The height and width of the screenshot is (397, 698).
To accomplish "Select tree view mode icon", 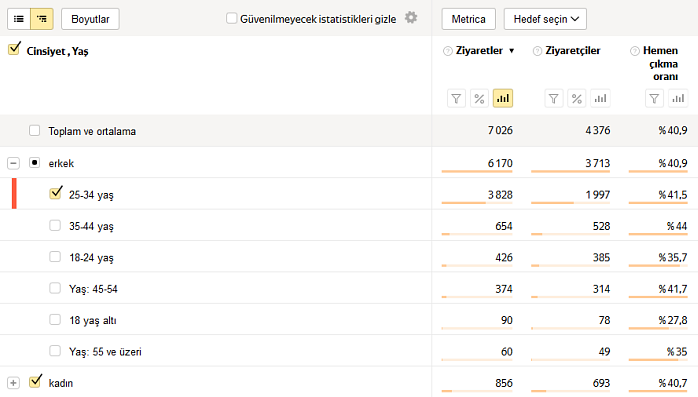I will point(42,19).
